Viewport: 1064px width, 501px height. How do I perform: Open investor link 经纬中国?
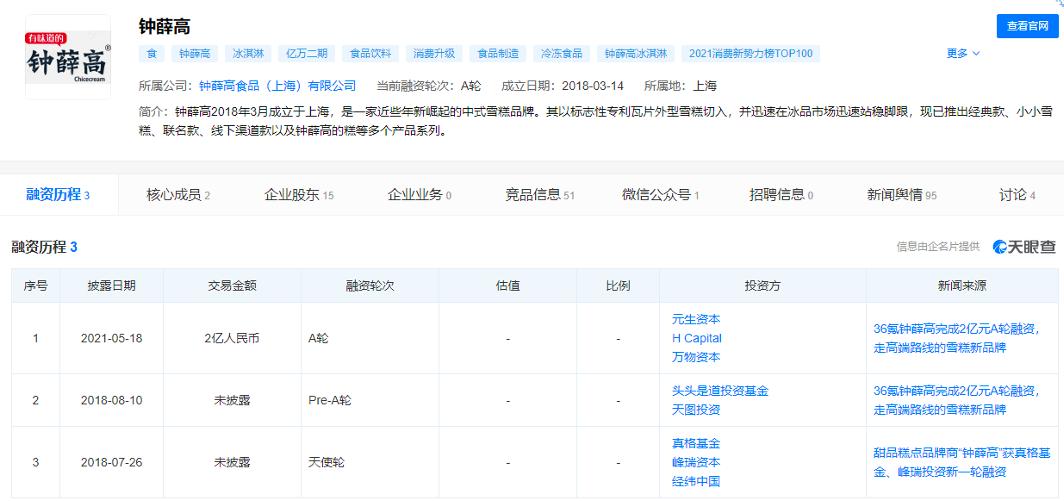[696, 482]
